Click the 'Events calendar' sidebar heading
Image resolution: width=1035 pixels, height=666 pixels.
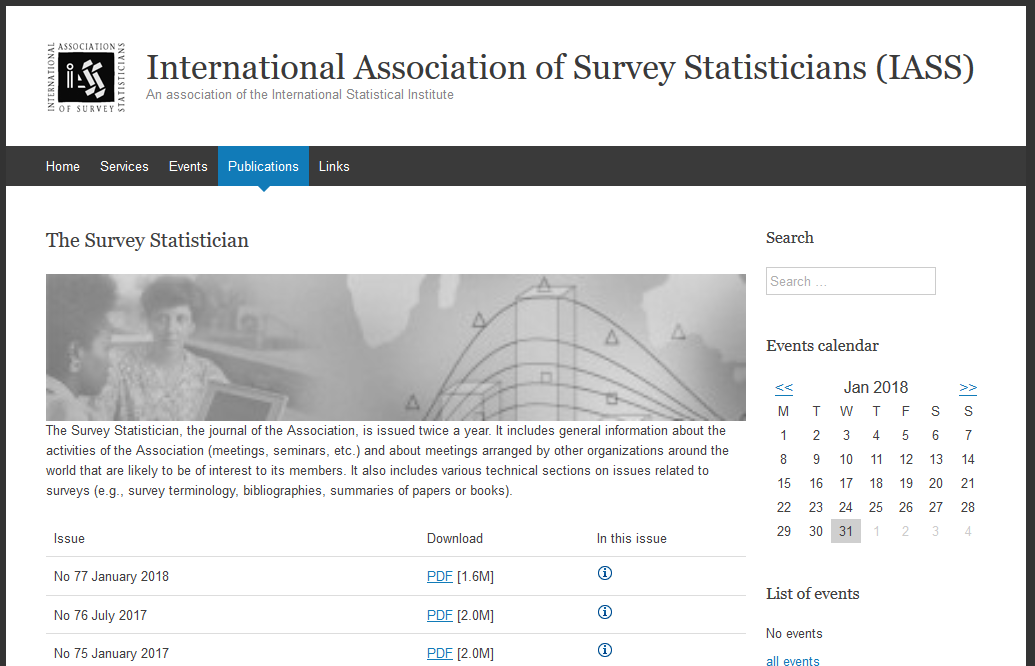tap(822, 346)
